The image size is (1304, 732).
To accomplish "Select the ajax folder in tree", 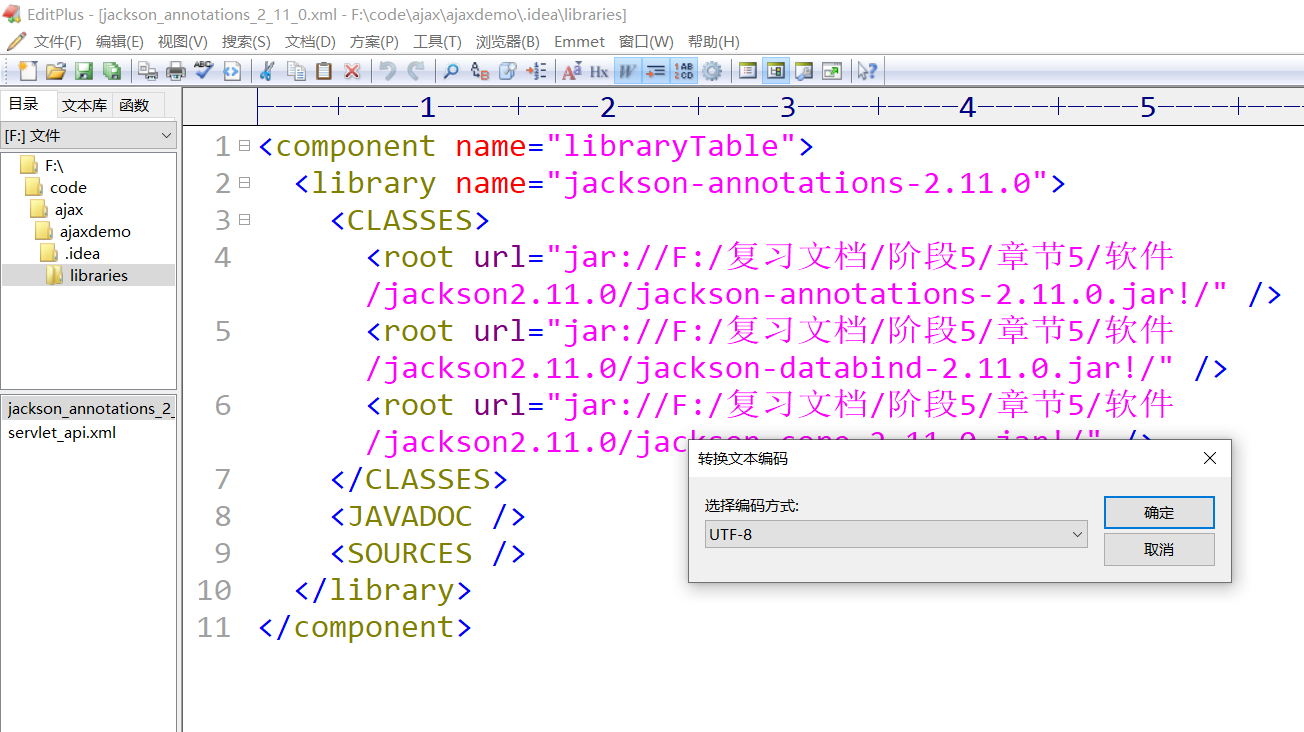I will click(x=57, y=209).
